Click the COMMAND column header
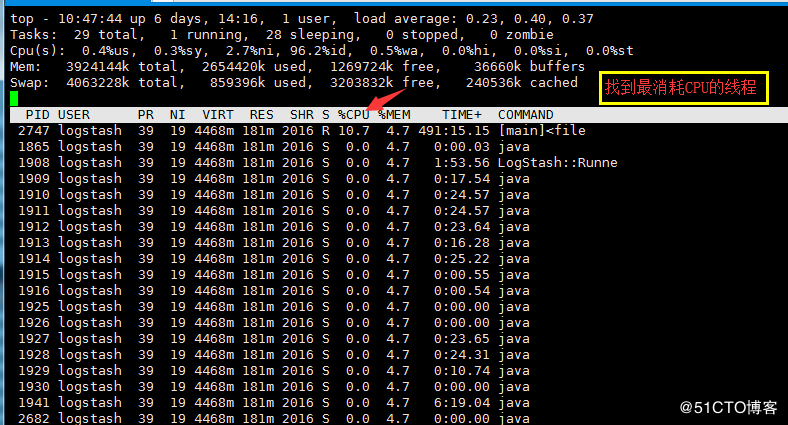The height and width of the screenshot is (425, 788). (526, 115)
